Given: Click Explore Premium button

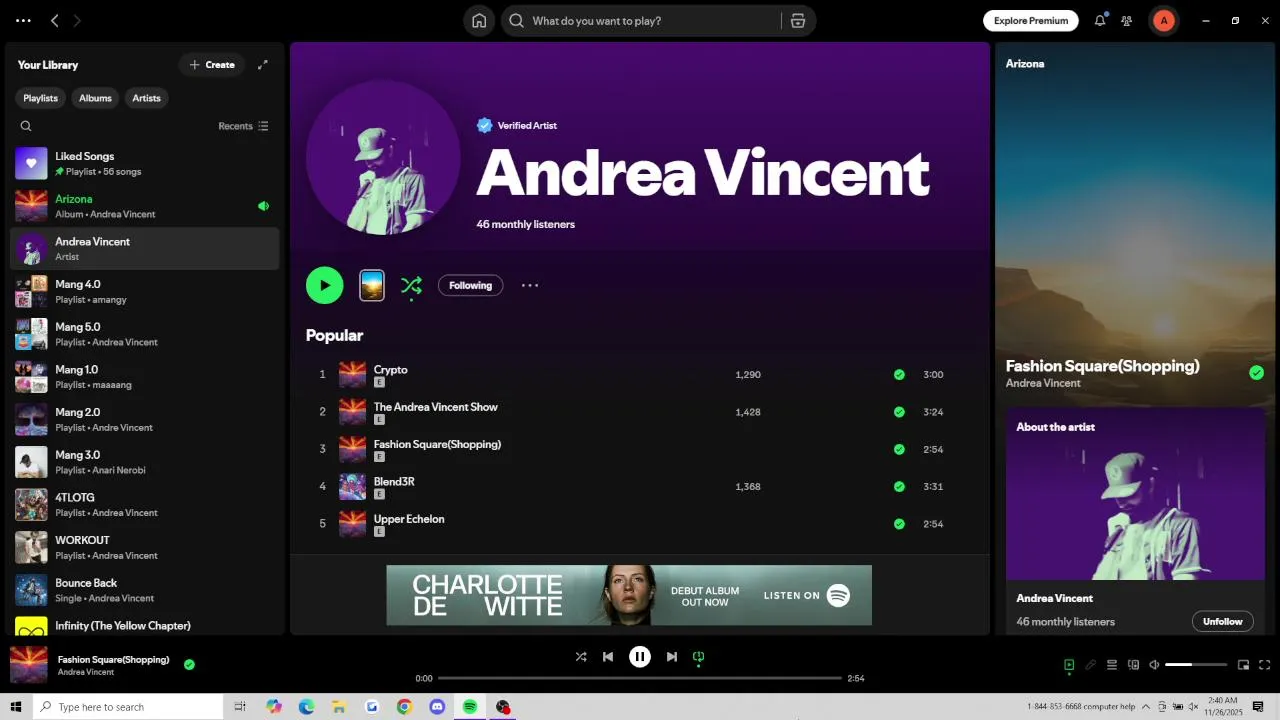Looking at the screenshot, I should click(1031, 20).
